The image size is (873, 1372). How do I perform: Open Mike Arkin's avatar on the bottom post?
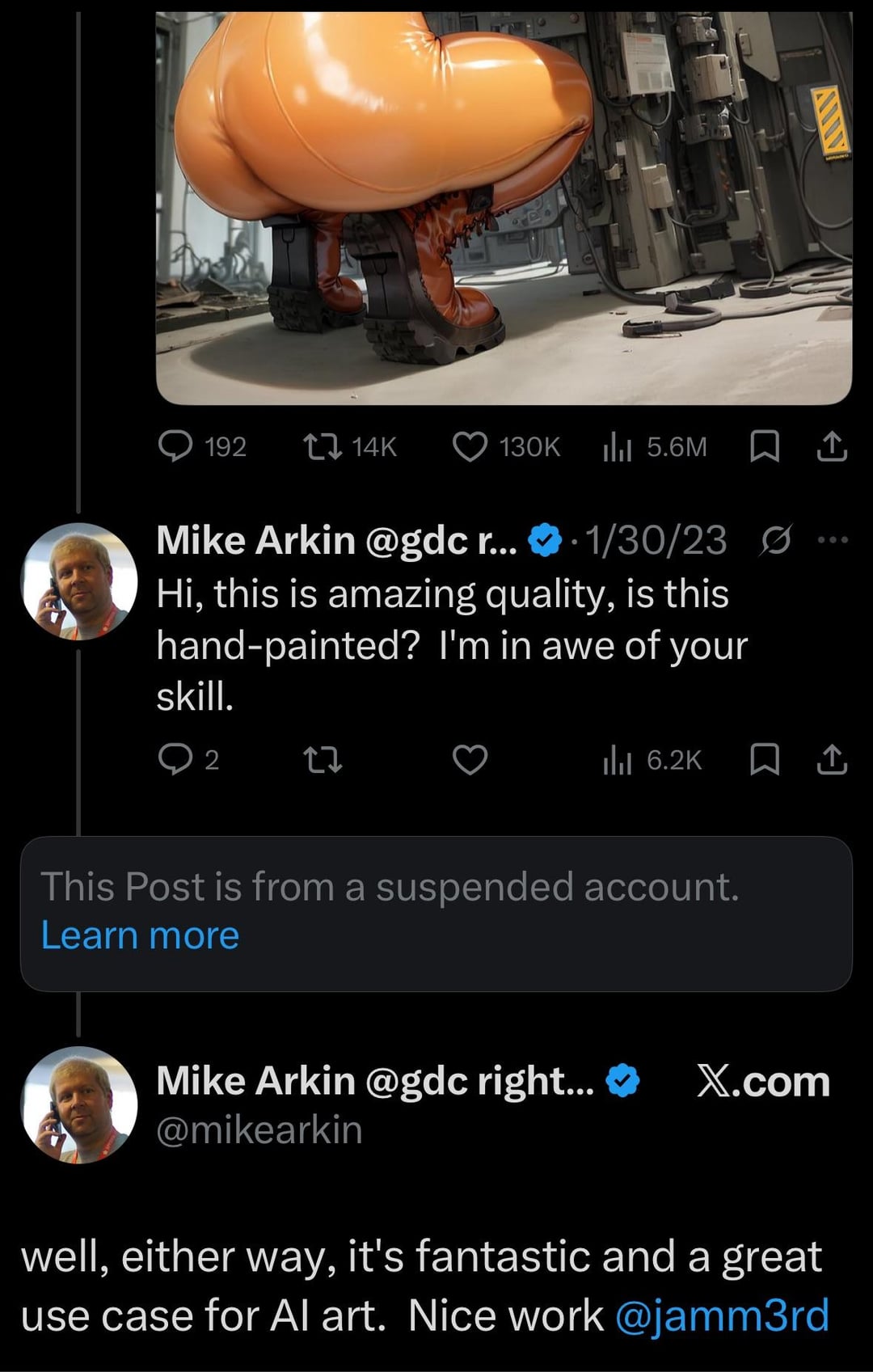(78, 1104)
